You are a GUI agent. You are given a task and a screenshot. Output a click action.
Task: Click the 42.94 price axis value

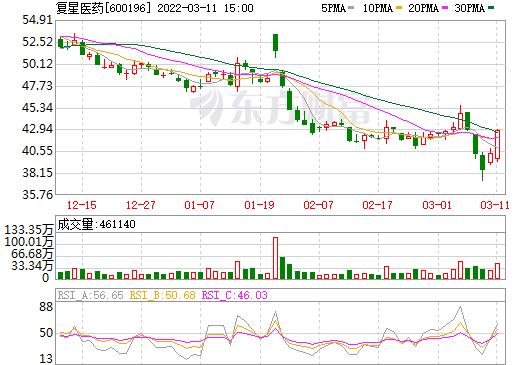pyautogui.click(x=38, y=129)
